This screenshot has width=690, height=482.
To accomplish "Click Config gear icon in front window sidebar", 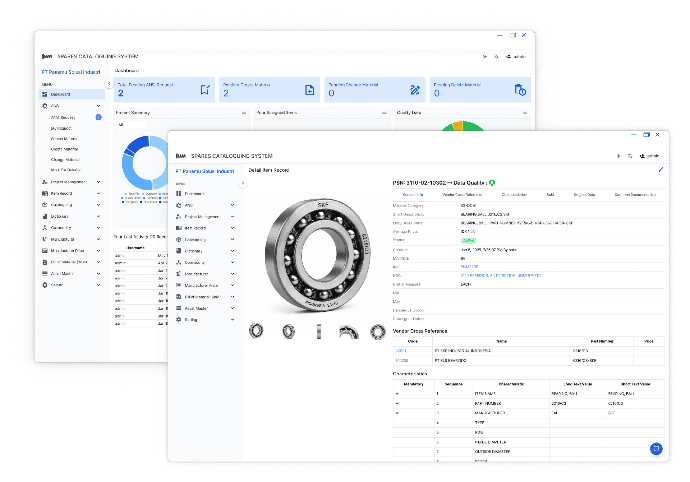I will coord(178,320).
